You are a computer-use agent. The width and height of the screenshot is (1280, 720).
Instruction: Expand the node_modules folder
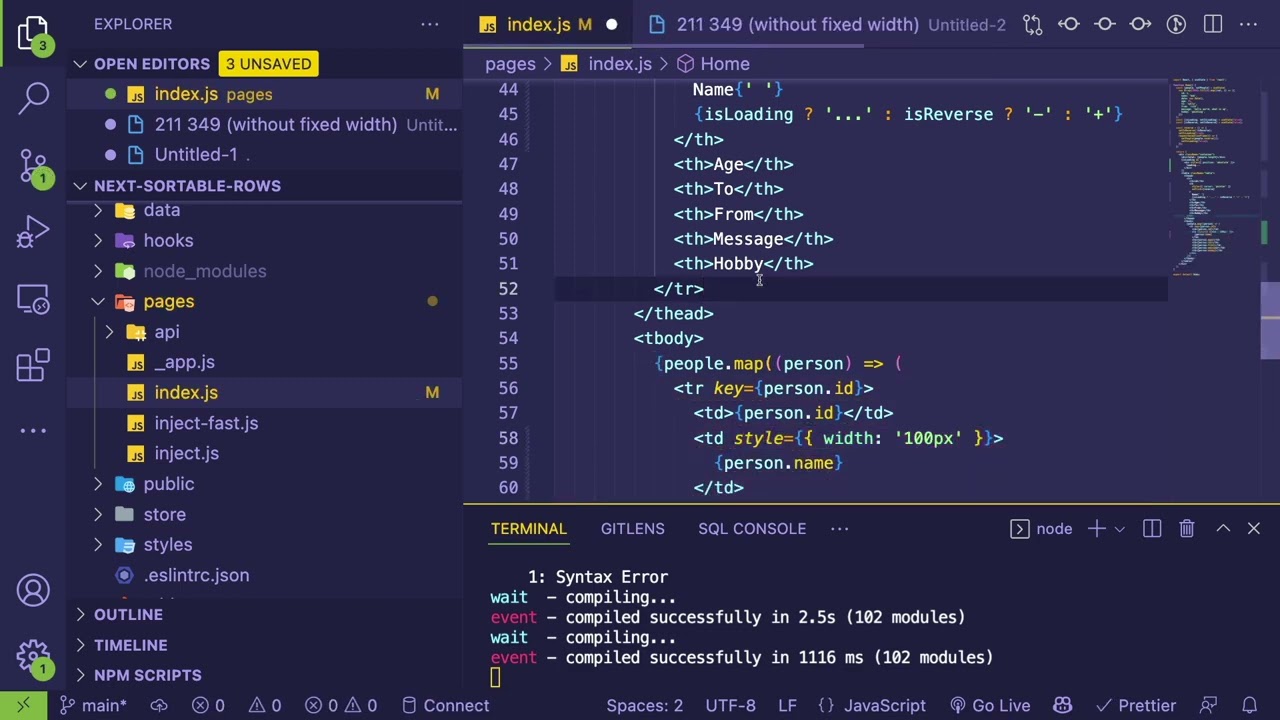(98, 271)
